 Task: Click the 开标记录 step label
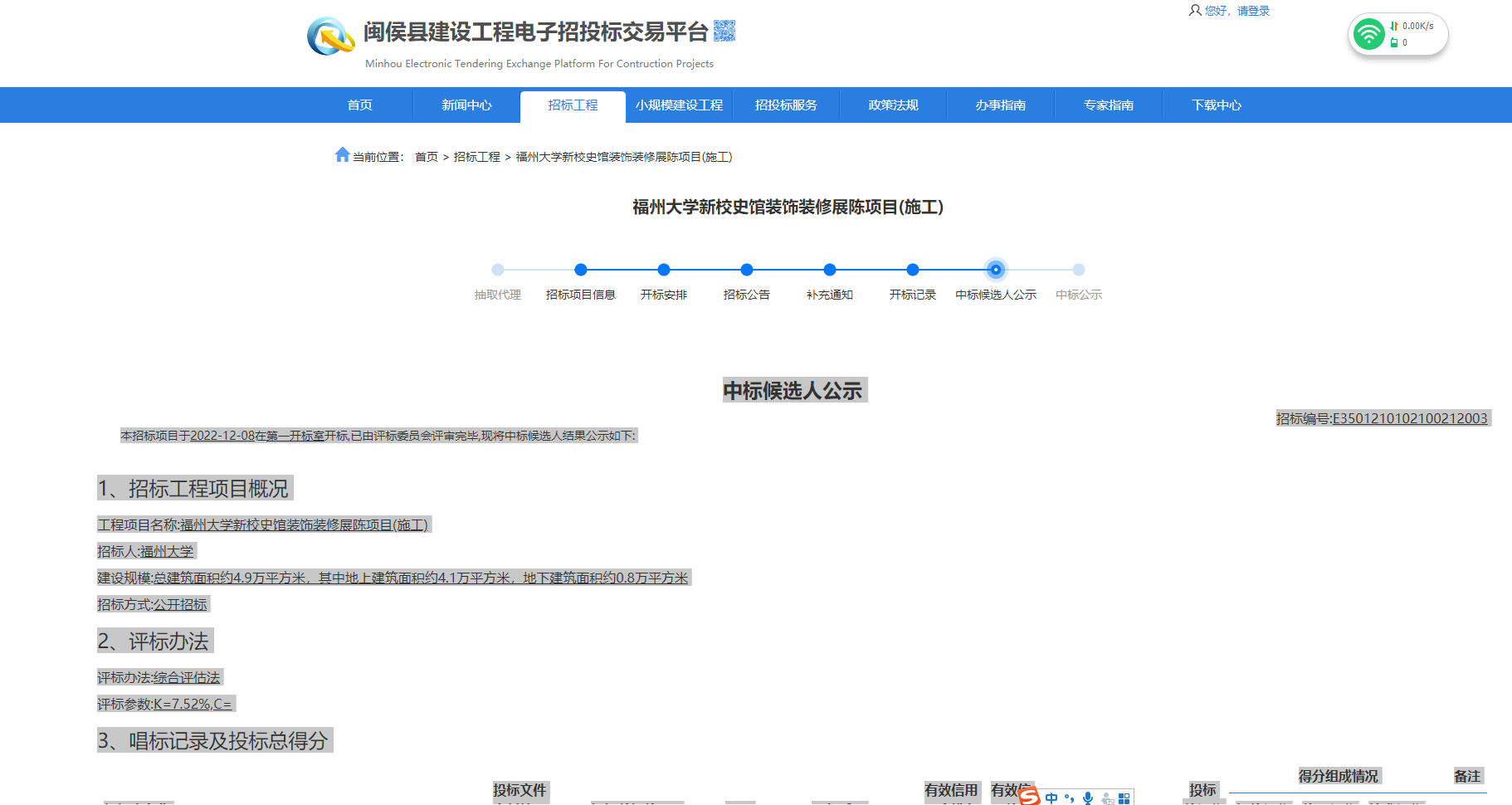coord(913,295)
